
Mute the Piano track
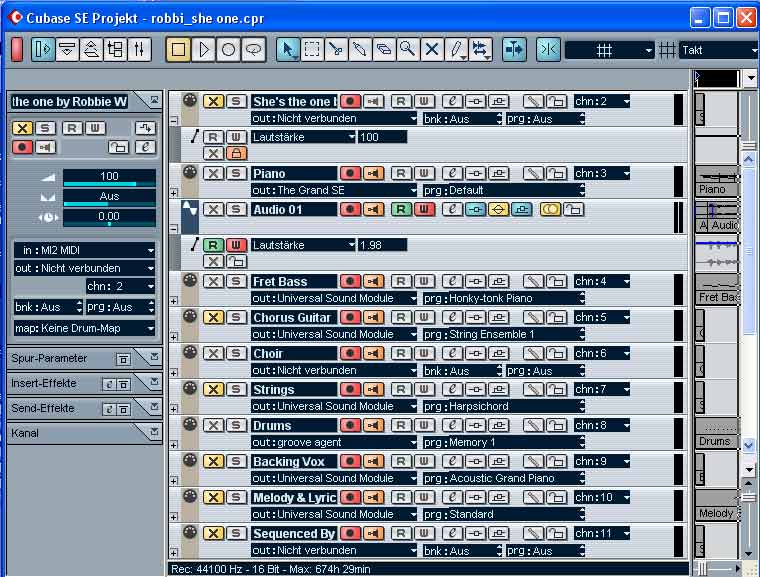(213, 173)
